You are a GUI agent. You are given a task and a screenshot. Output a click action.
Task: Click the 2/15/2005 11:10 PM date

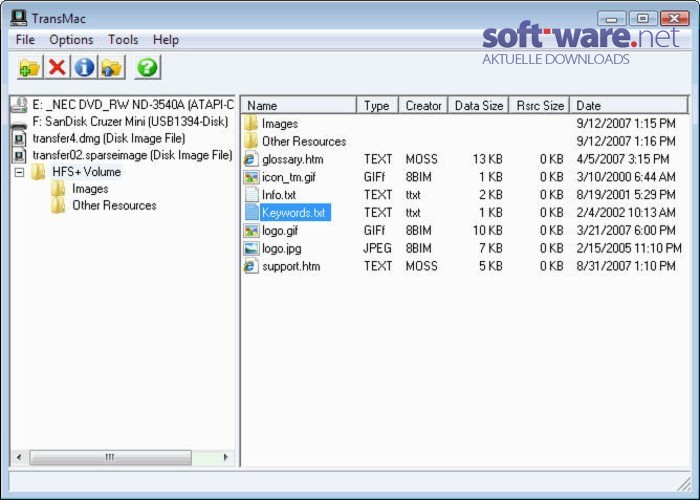pos(629,248)
